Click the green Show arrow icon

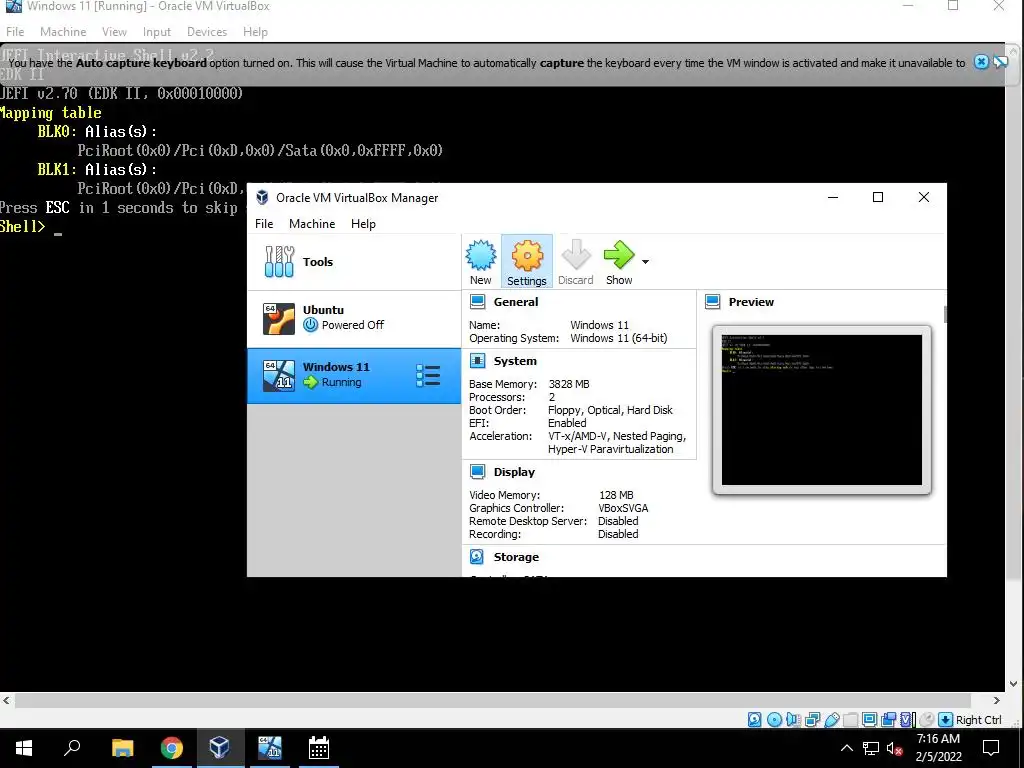click(x=618, y=255)
